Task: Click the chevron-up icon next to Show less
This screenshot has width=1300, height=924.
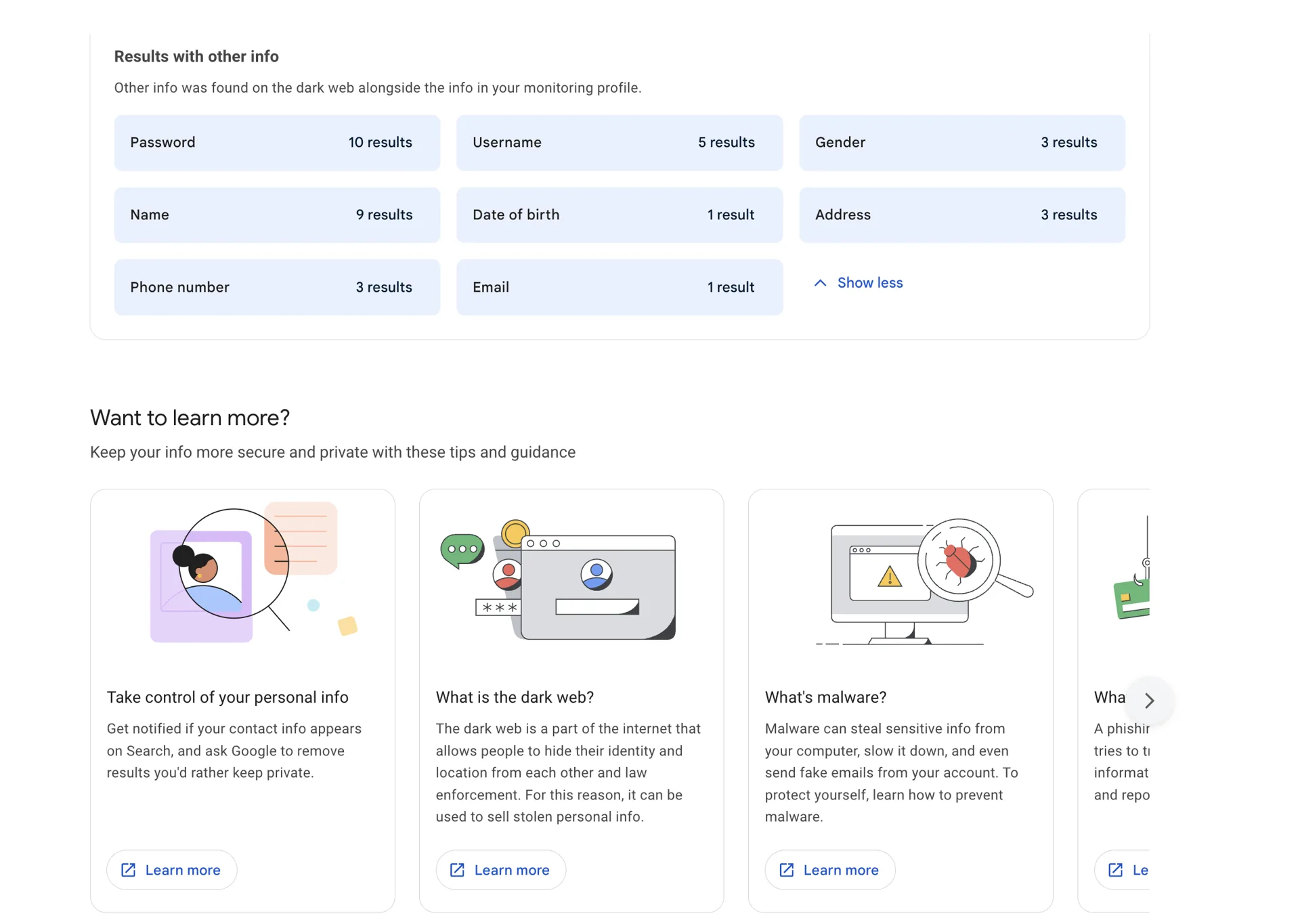Action: pyautogui.click(x=819, y=282)
